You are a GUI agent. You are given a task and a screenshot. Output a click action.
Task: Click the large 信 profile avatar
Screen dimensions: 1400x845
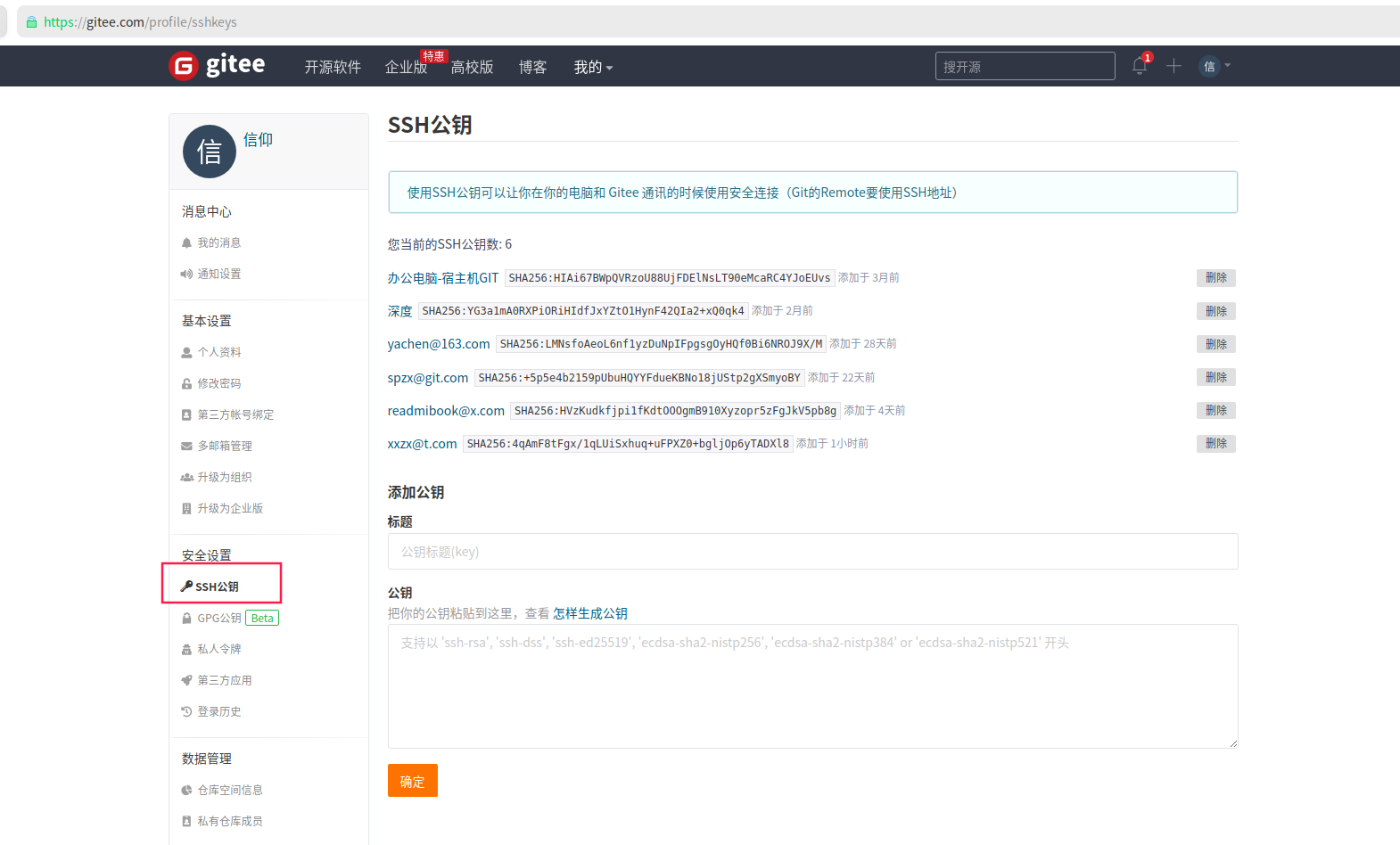[210, 152]
